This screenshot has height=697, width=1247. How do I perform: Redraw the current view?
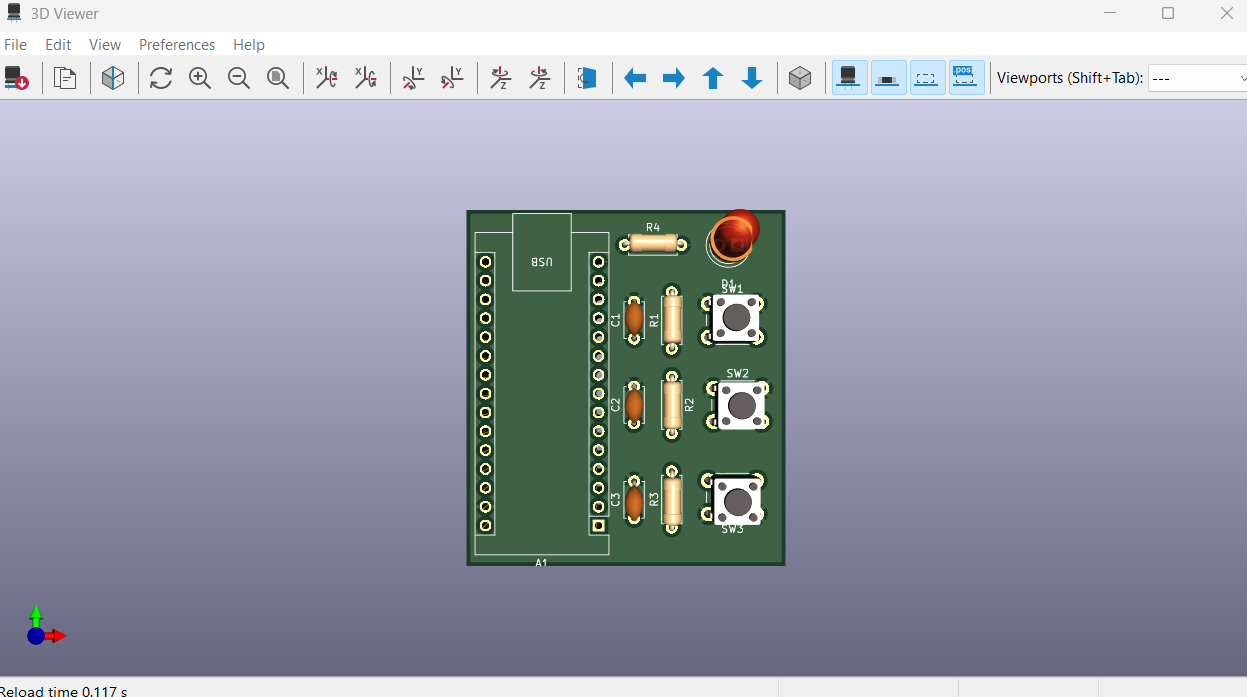[160, 78]
